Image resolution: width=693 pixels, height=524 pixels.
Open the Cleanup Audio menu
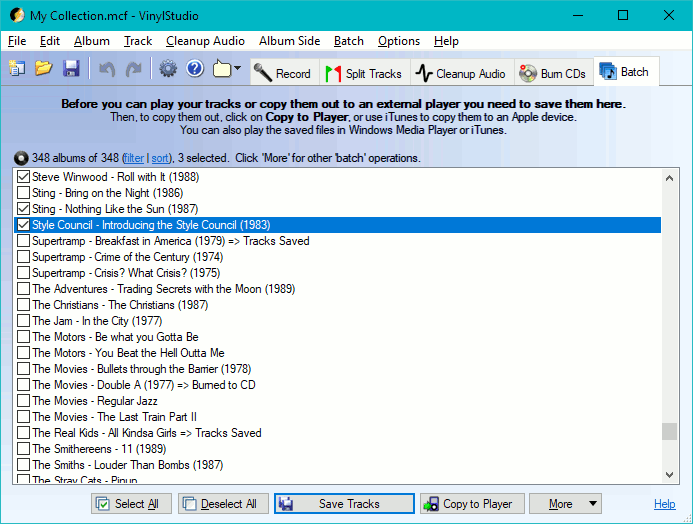coord(206,41)
